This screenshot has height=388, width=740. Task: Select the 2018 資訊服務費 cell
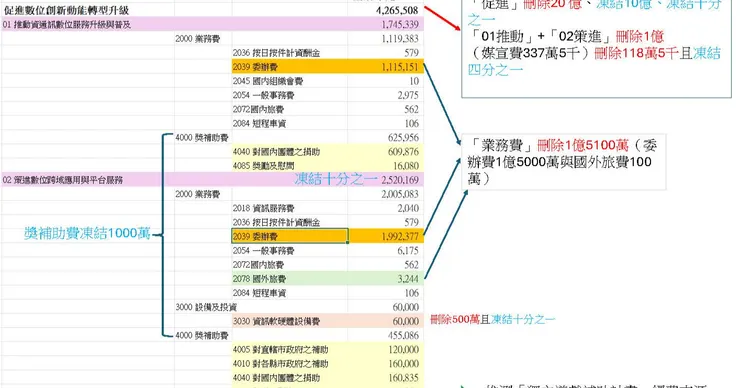coord(290,208)
